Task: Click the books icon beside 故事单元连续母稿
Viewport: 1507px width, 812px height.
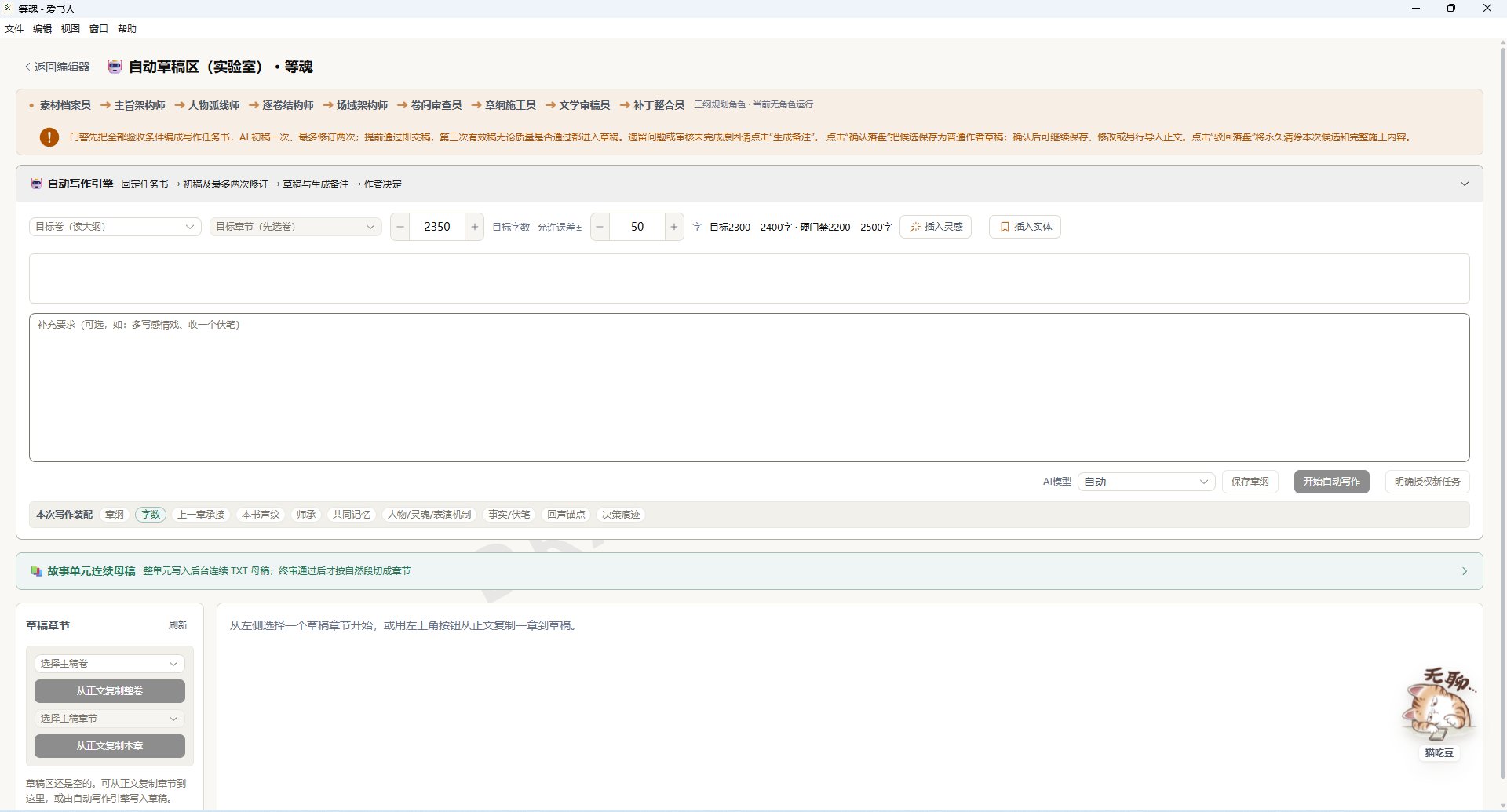Action: coord(36,571)
